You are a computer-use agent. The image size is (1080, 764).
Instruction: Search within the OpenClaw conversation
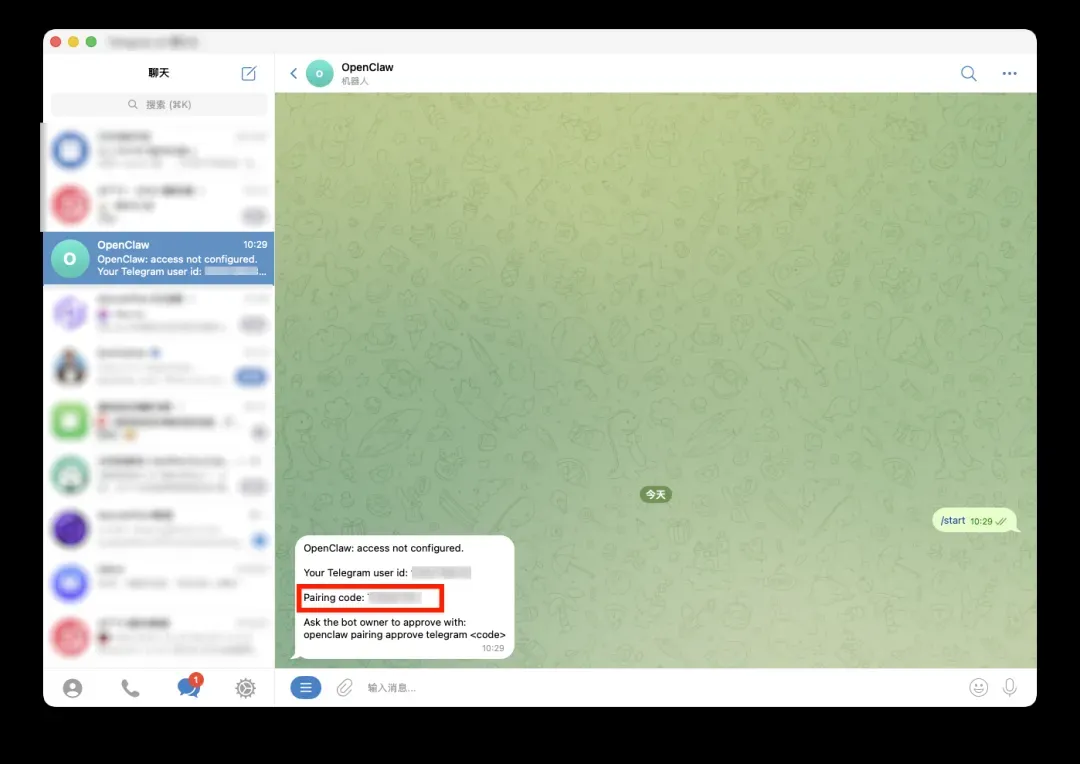pos(968,73)
